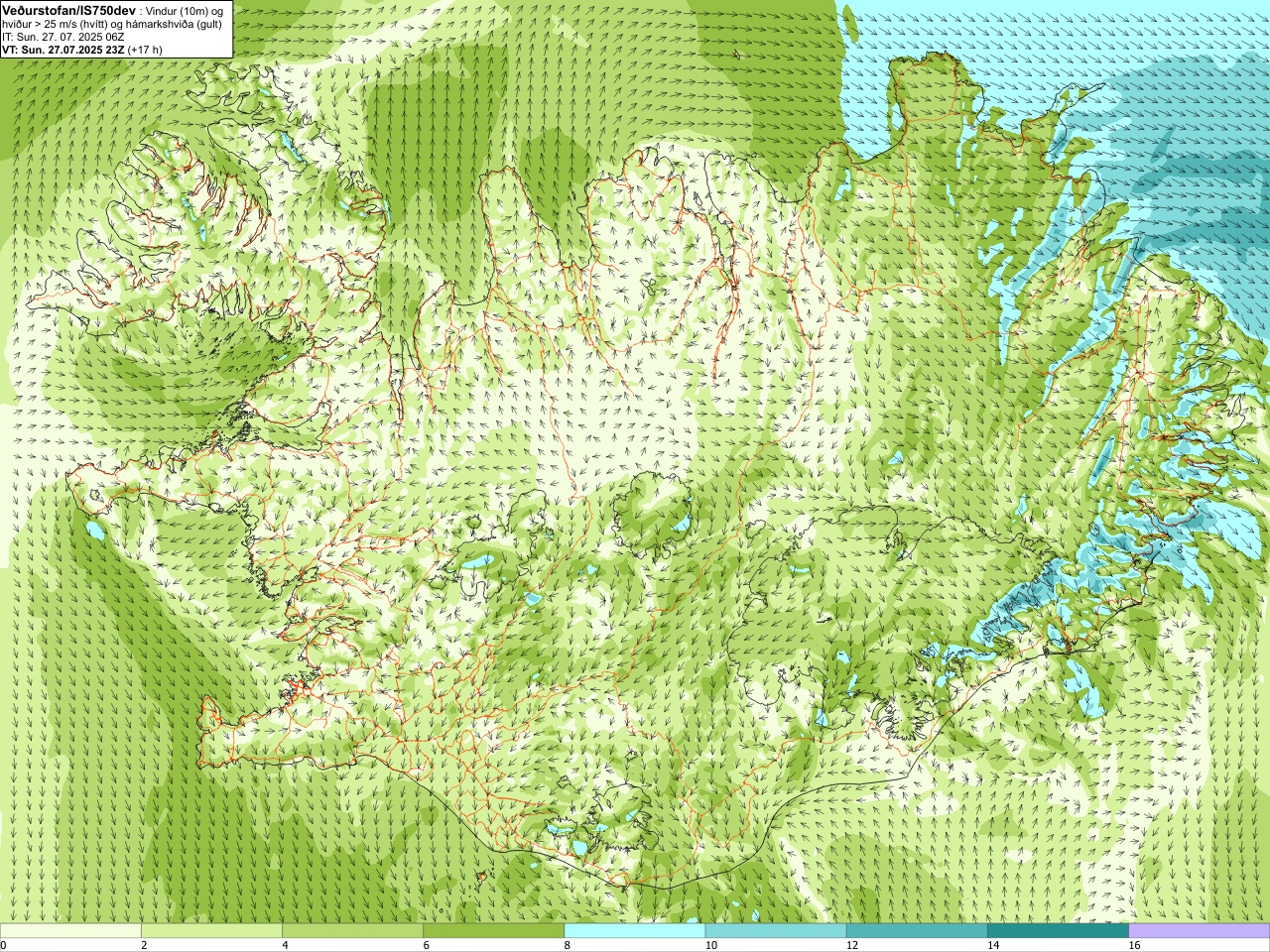
Task: Click the light green 2–4 legend swatch
Action: click(x=211, y=931)
